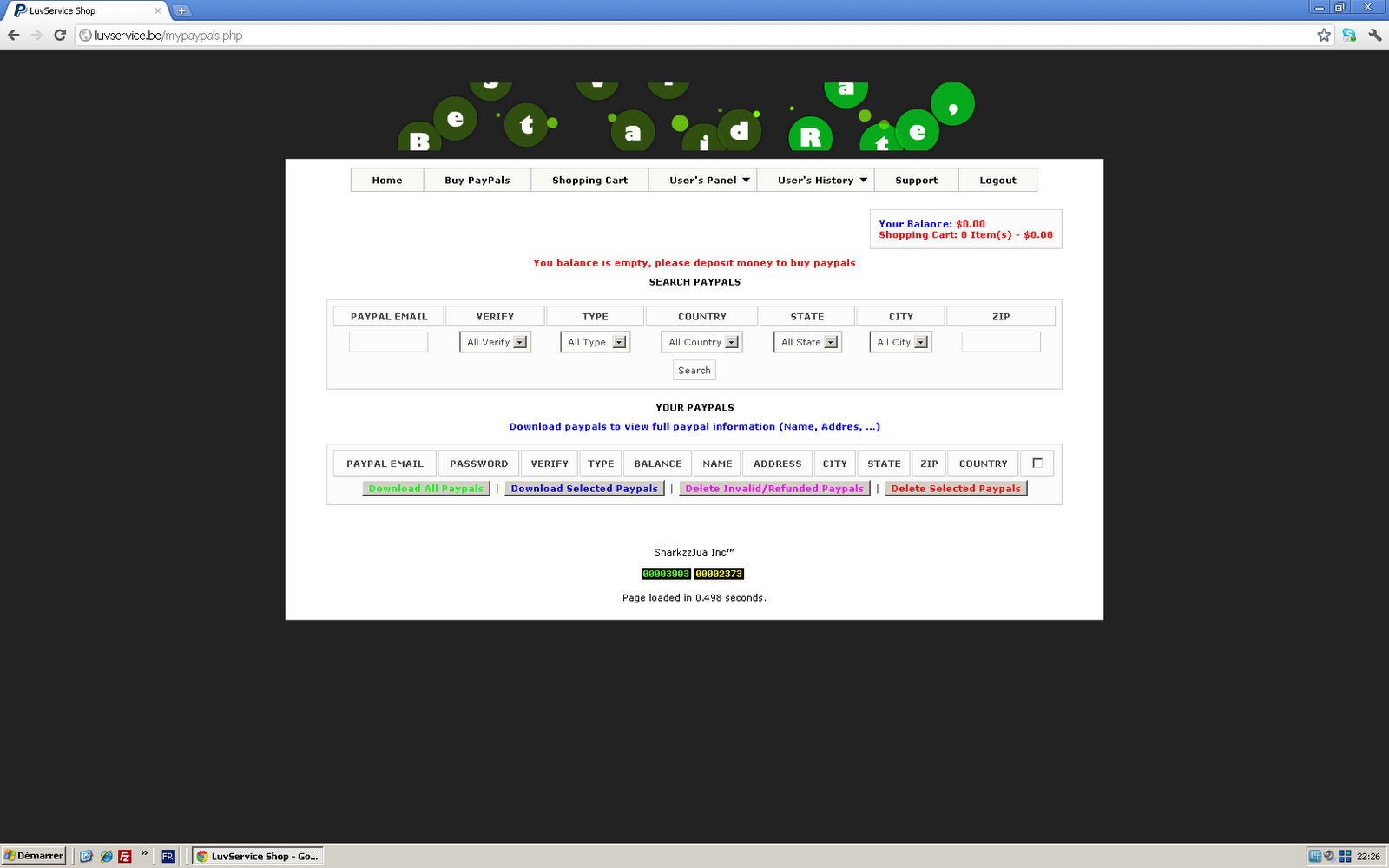Close the LuvService Shop tab
Screen dimensions: 1389x868
pyautogui.click(x=157, y=10)
